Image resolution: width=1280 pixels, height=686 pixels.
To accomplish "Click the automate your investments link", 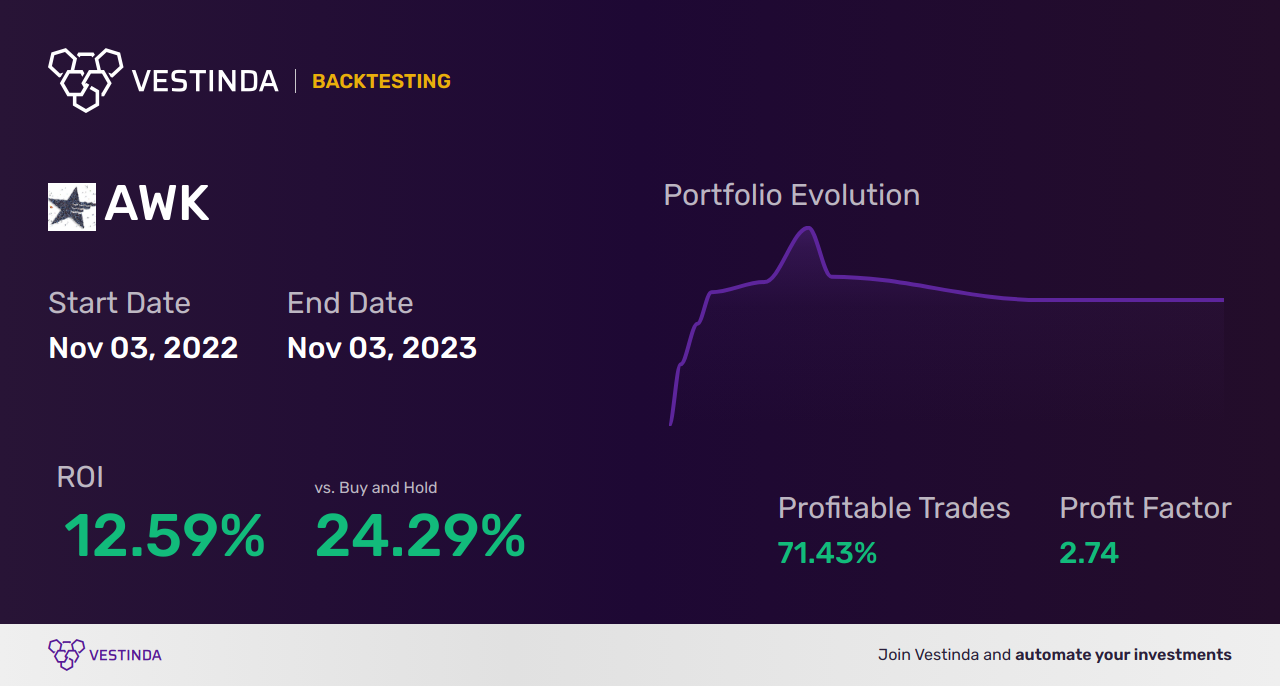I will tap(1123, 655).
